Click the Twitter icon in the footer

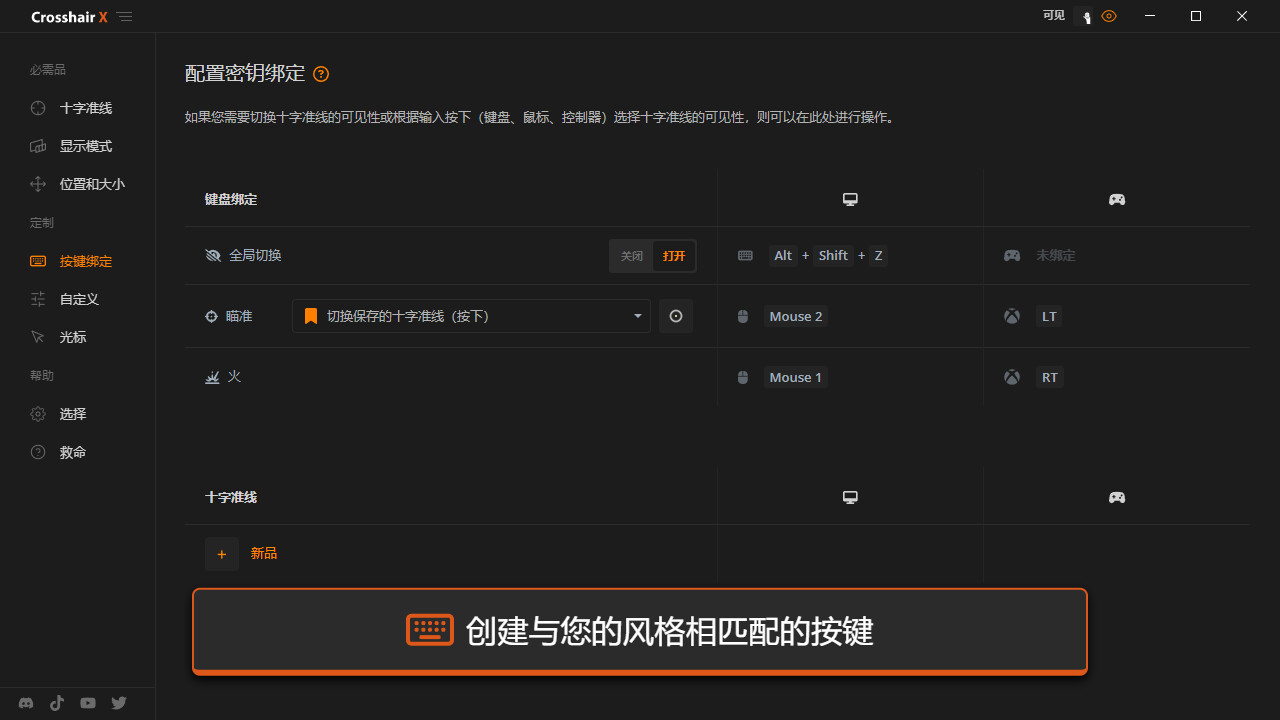pyautogui.click(x=118, y=703)
